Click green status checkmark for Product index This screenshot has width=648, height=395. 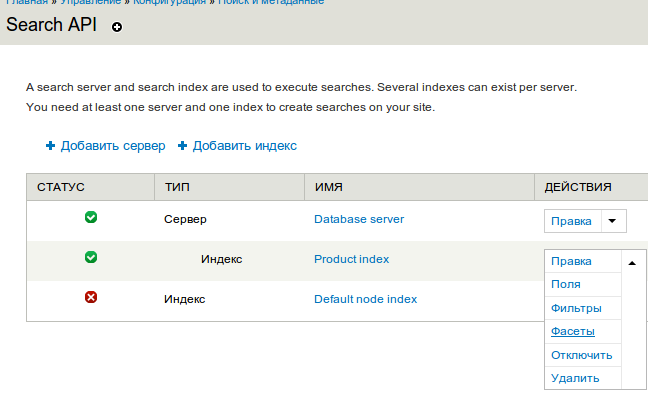click(91, 257)
